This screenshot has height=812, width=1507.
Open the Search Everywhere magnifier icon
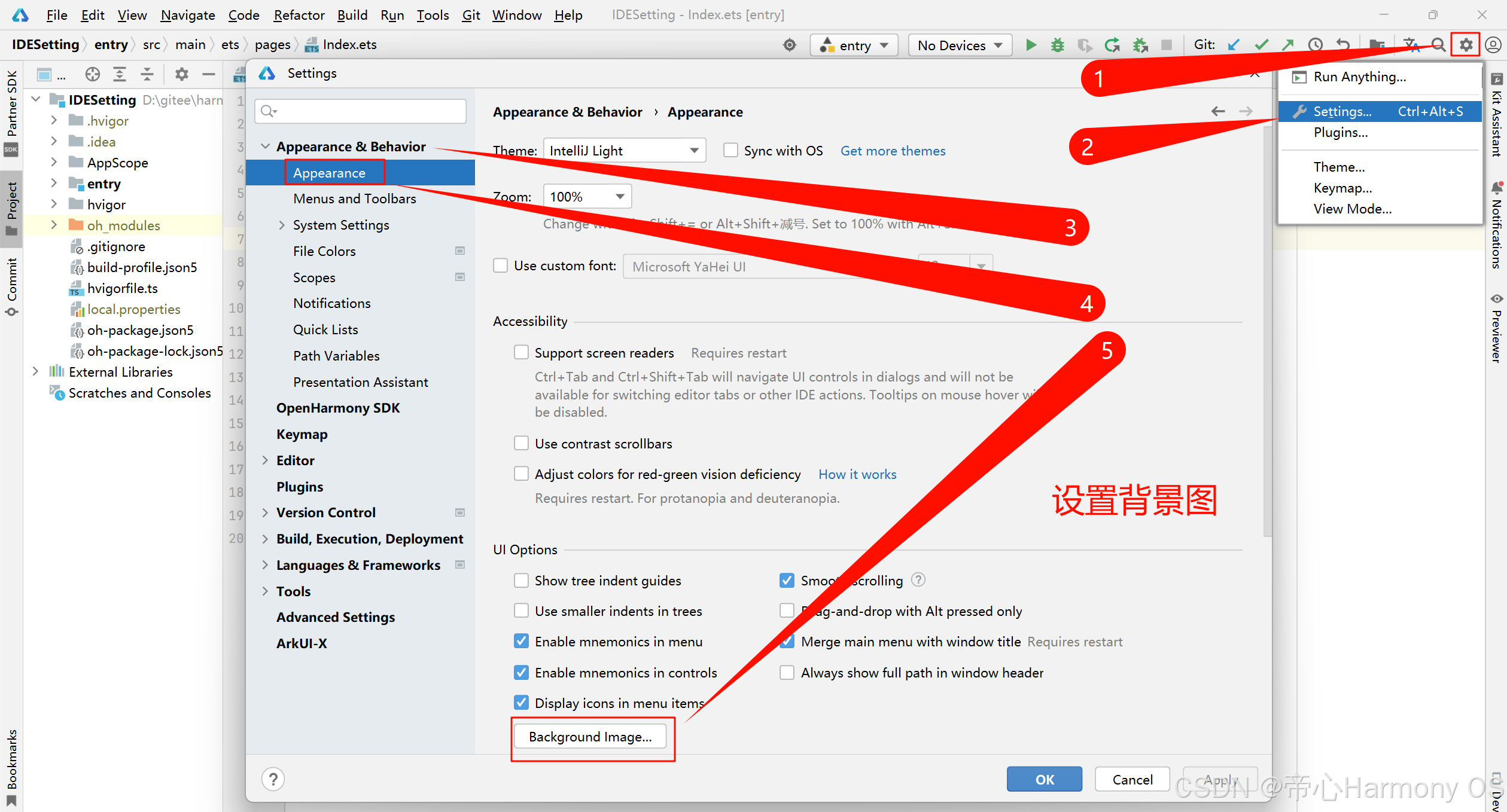[1438, 45]
